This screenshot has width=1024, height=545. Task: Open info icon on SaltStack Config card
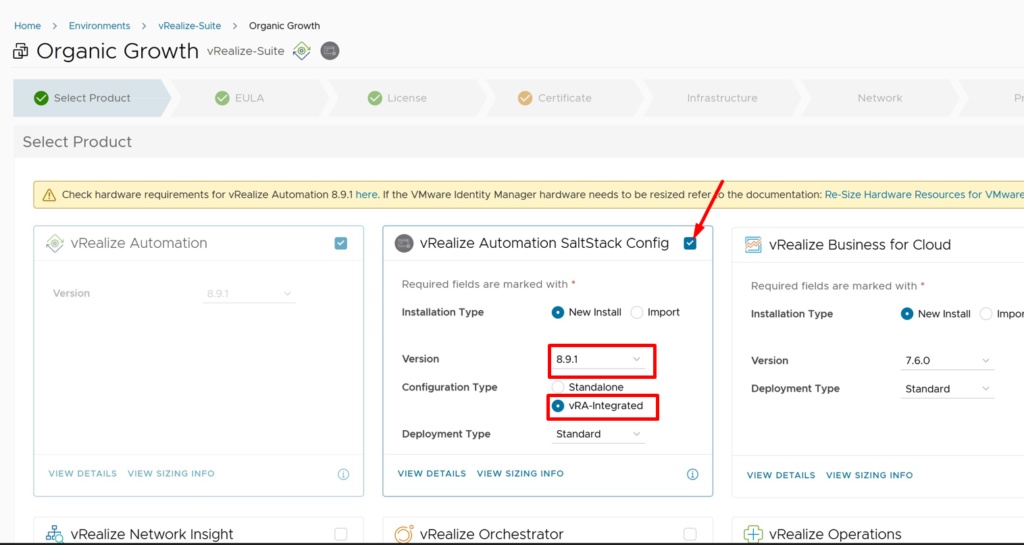693,475
